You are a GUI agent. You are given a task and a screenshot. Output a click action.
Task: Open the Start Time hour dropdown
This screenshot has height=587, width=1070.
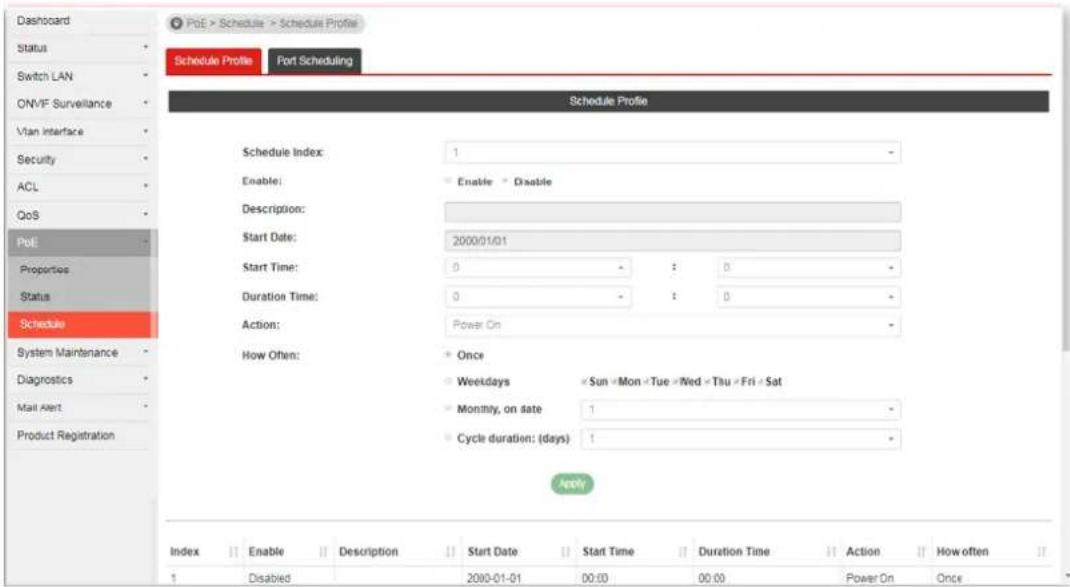click(x=538, y=268)
